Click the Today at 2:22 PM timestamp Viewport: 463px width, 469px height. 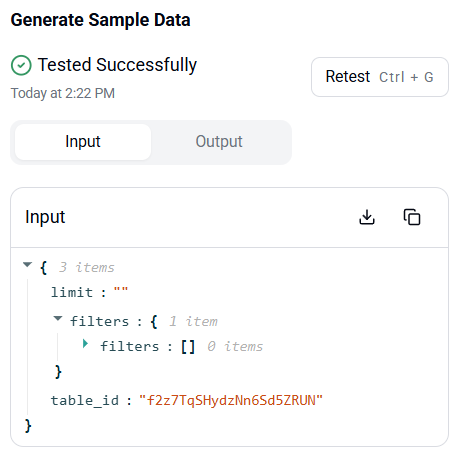(63, 93)
